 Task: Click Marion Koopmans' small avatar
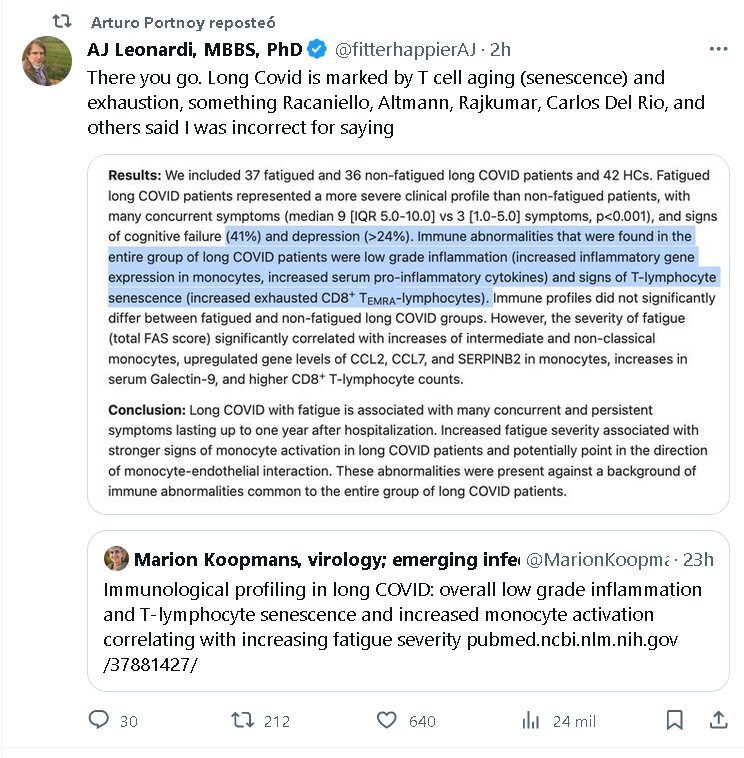(x=116, y=558)
